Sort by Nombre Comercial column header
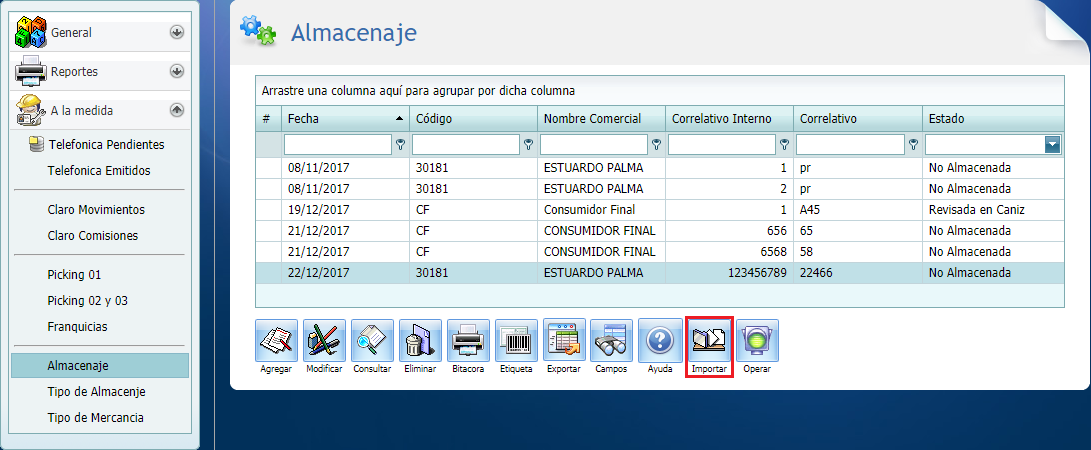Screen dimensions: 1091x450 click(x=602, y=119)
